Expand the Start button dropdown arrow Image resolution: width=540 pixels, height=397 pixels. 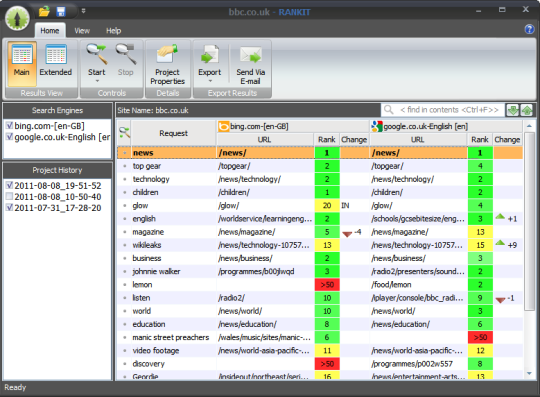pos(97,81)
